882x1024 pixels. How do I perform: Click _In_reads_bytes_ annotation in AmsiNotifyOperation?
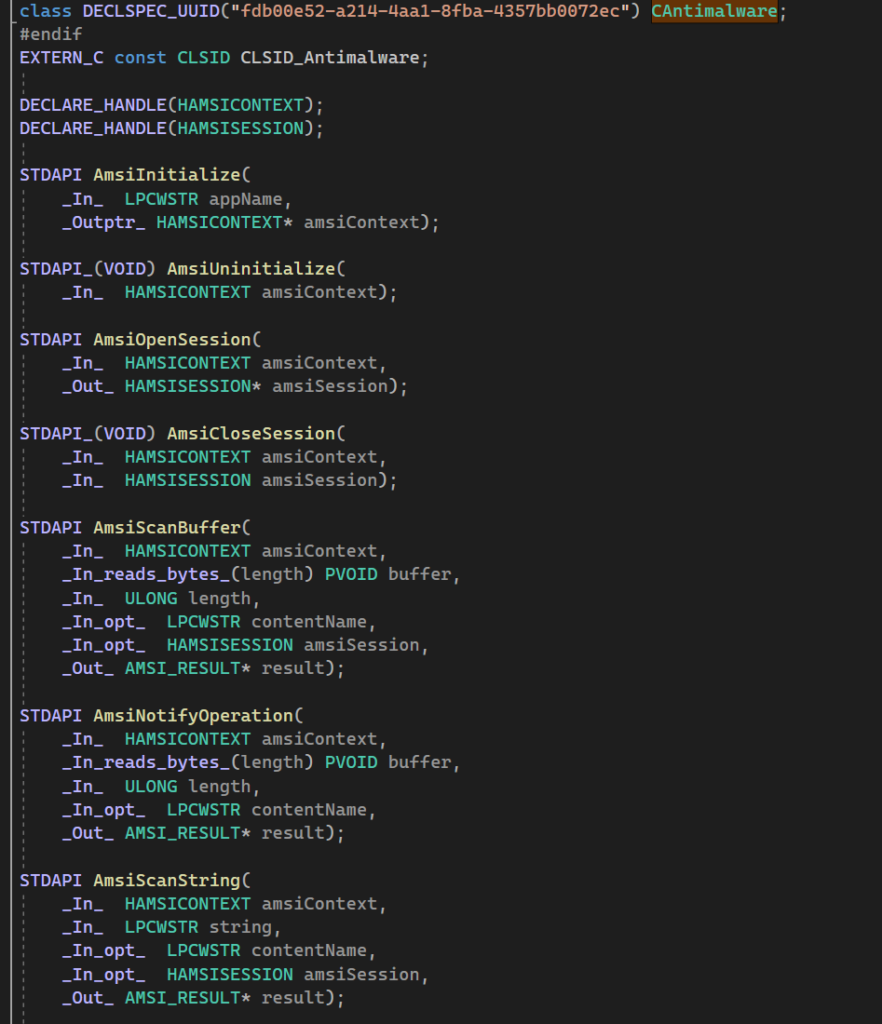(x=146, y=763)
